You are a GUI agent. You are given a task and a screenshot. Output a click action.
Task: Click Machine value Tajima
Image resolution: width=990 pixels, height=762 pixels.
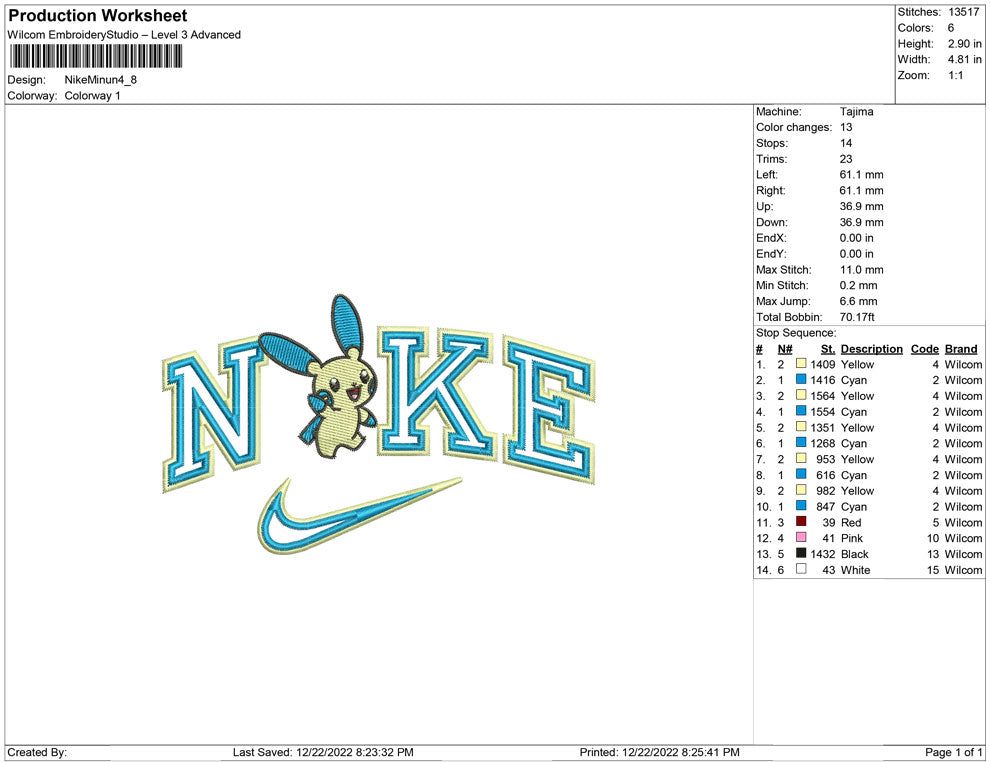coord(857,111)
